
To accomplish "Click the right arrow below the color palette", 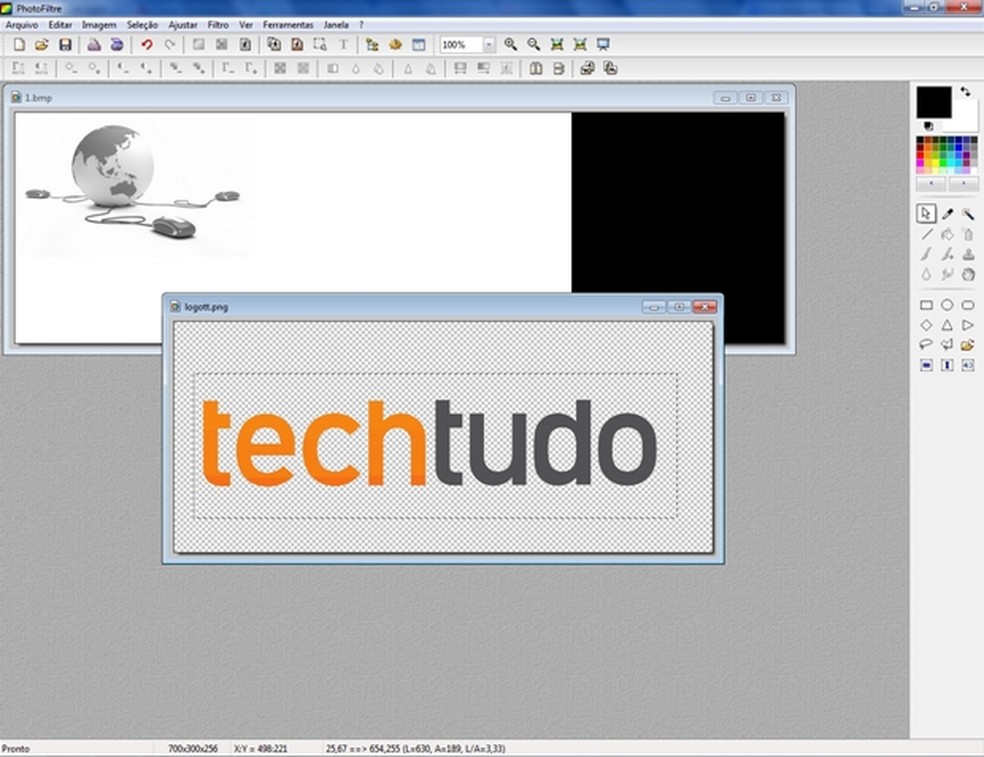I will 963,182.
